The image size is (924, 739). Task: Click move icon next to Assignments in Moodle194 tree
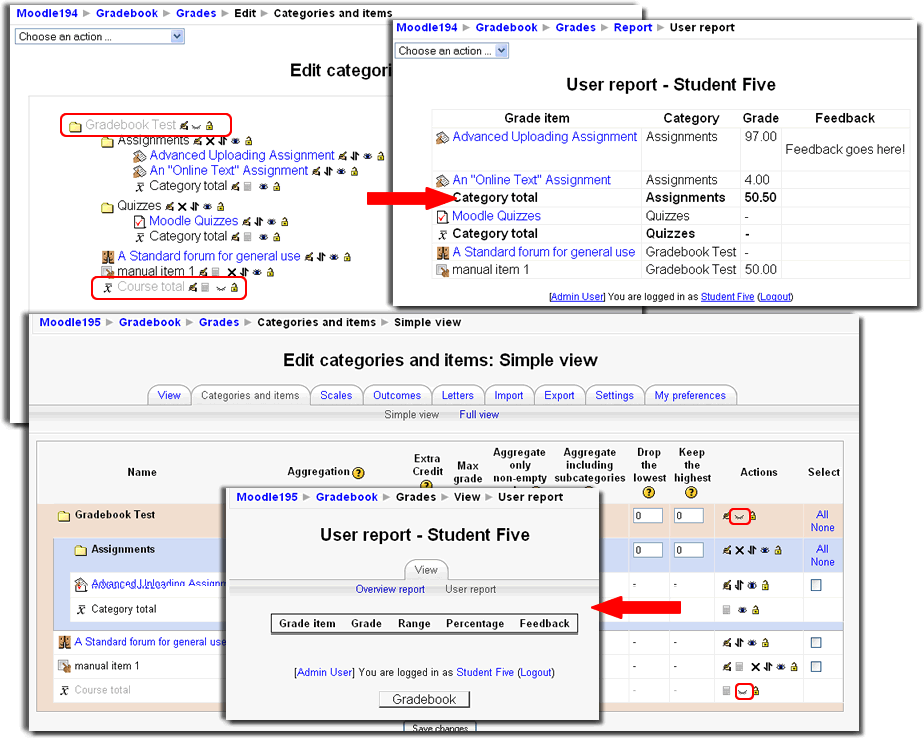click(222, 141)
